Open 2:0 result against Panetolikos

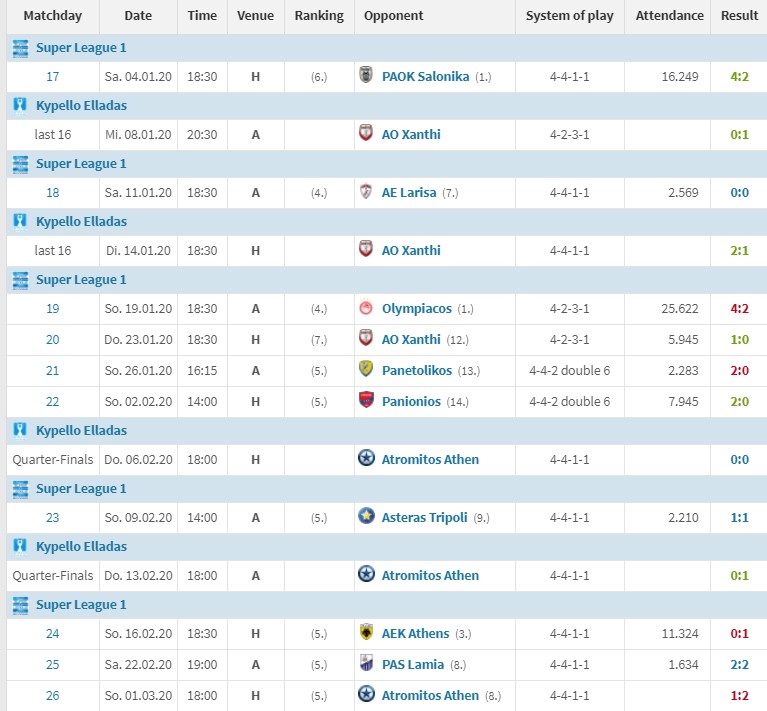pos(739,371)
